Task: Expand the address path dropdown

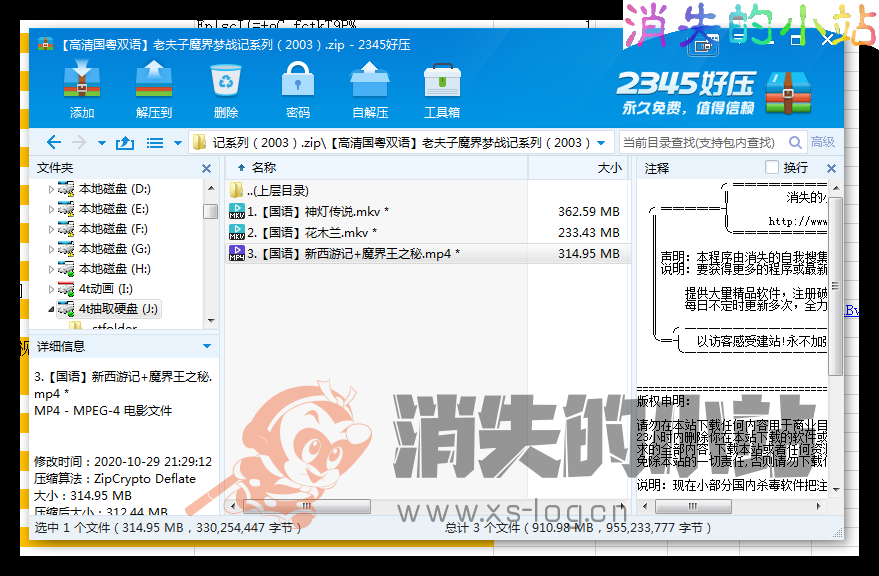Action: coord(602,143)
